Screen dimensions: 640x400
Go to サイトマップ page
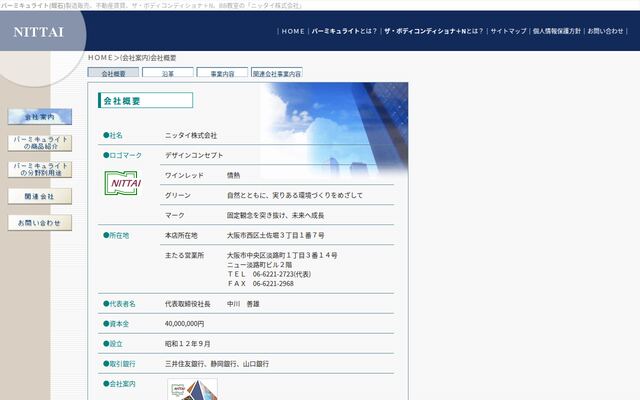(508, 31)
